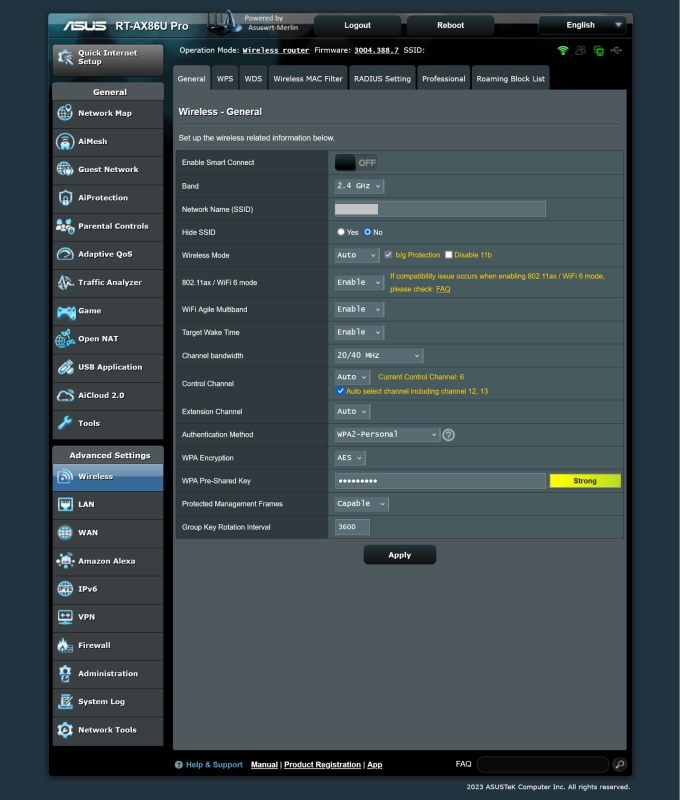Viewport: 680px width, 800px height.
Task: Click the USB status icon in header
Action: tap(616, 51)
